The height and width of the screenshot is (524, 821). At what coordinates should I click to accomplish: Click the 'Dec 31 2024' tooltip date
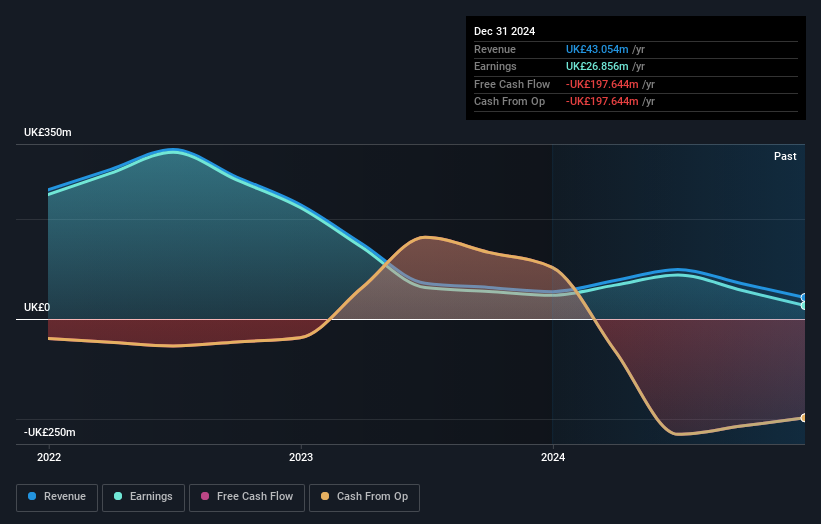click(504, 31)
